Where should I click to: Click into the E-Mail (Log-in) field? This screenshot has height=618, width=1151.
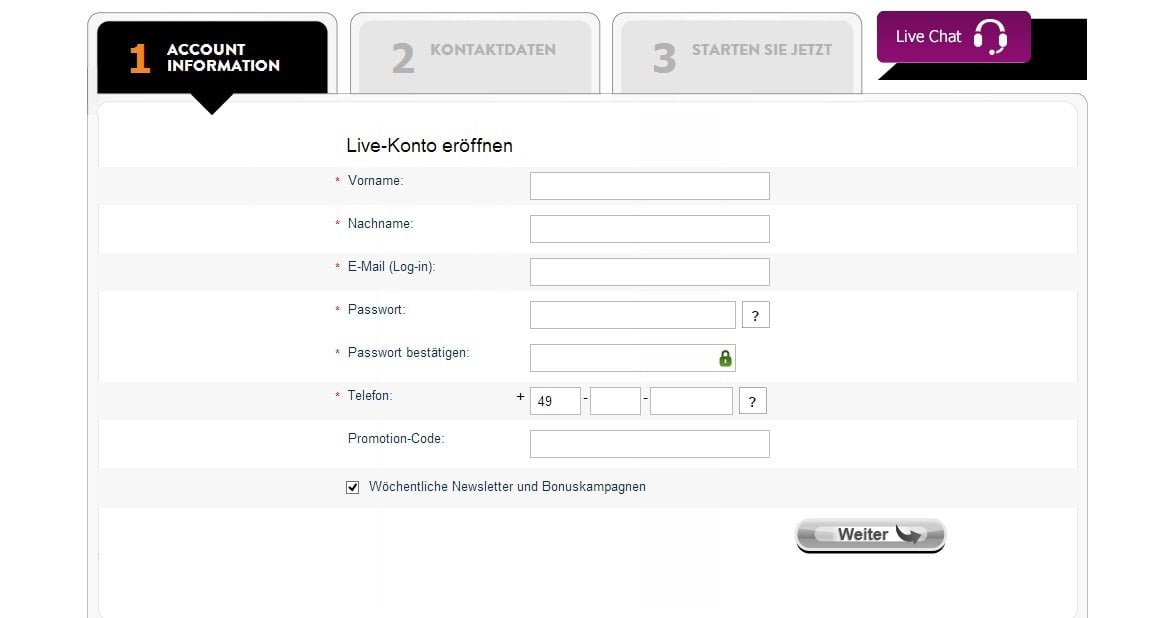point(650,272)
